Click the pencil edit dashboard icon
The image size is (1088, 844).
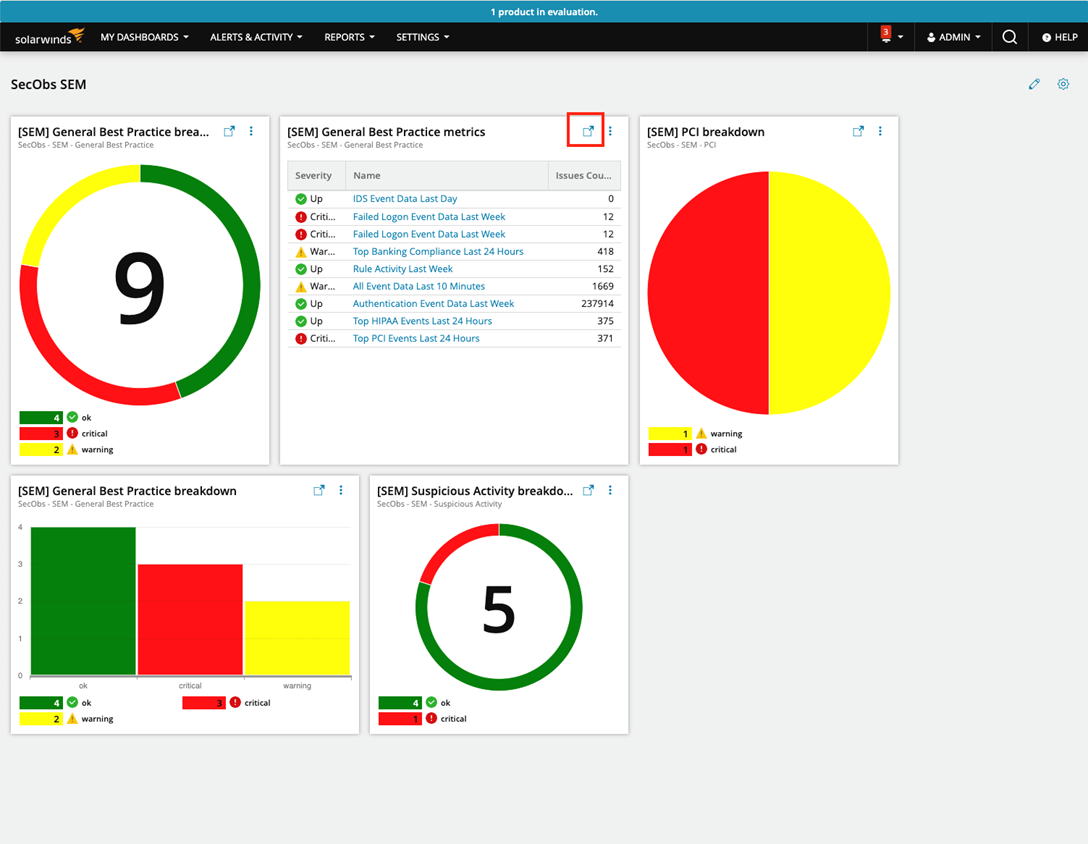[1034, 84]
